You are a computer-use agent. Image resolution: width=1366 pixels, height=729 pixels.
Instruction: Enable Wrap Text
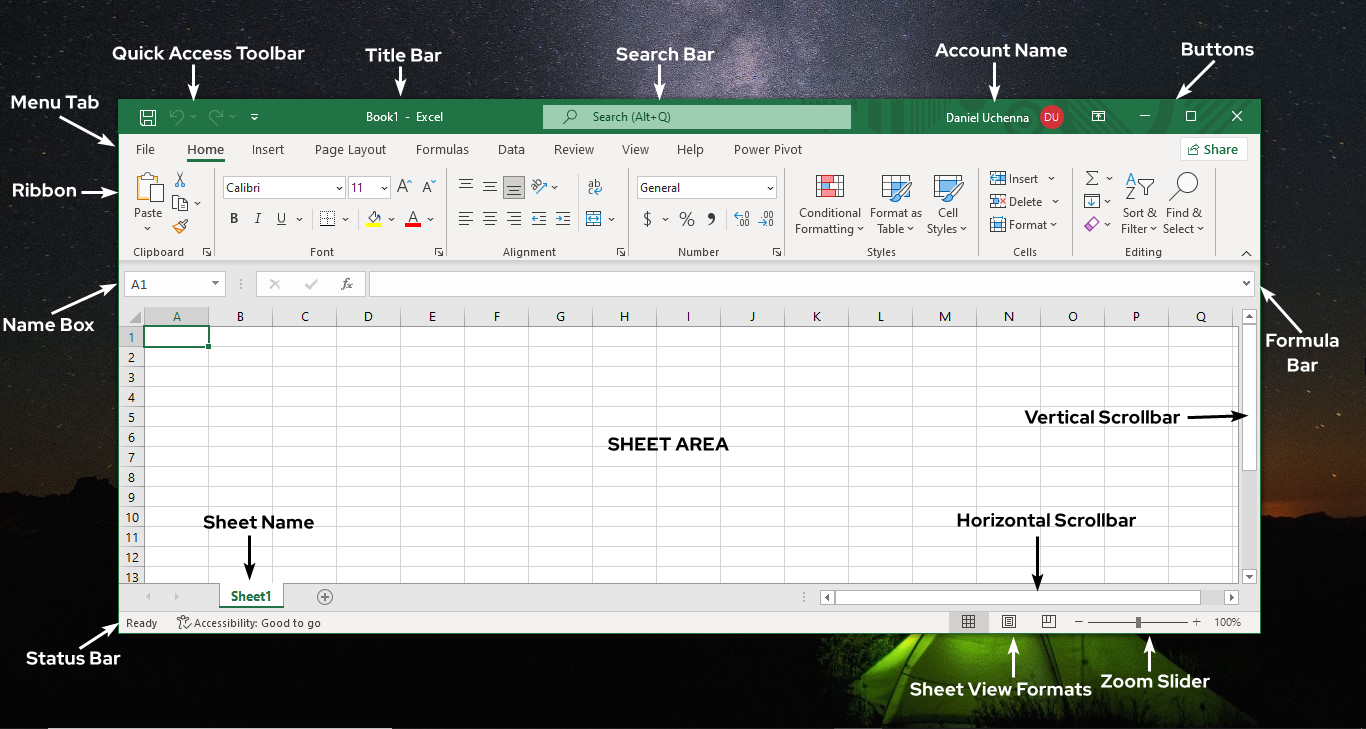pos(595,187)
